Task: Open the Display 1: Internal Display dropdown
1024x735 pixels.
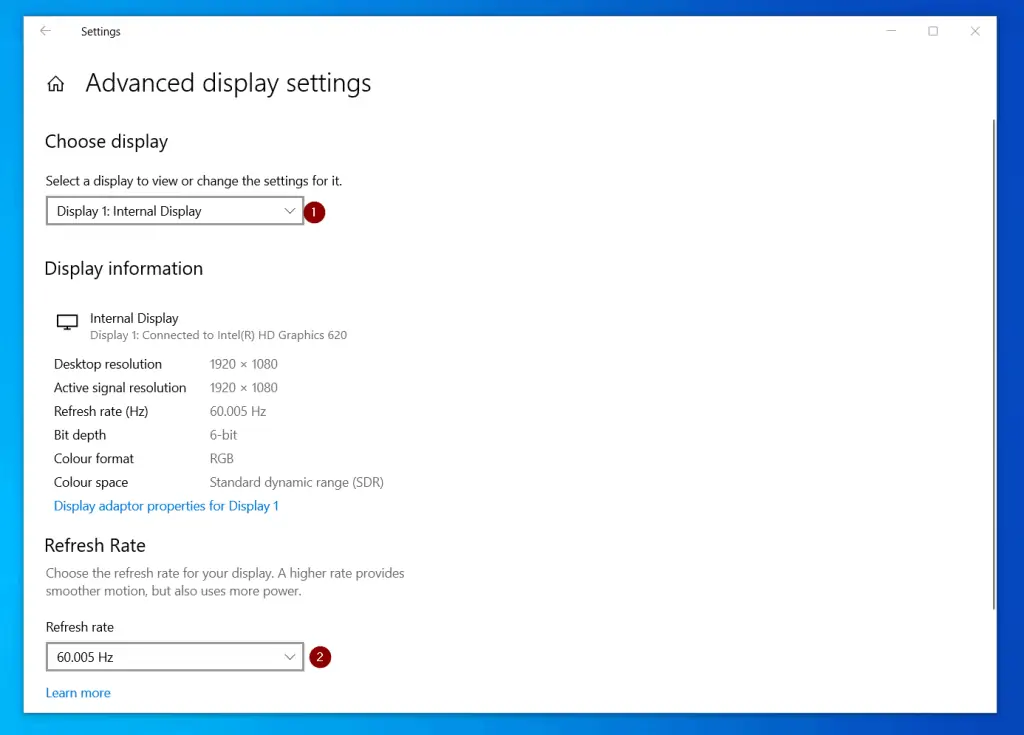Action: point(175,211)
